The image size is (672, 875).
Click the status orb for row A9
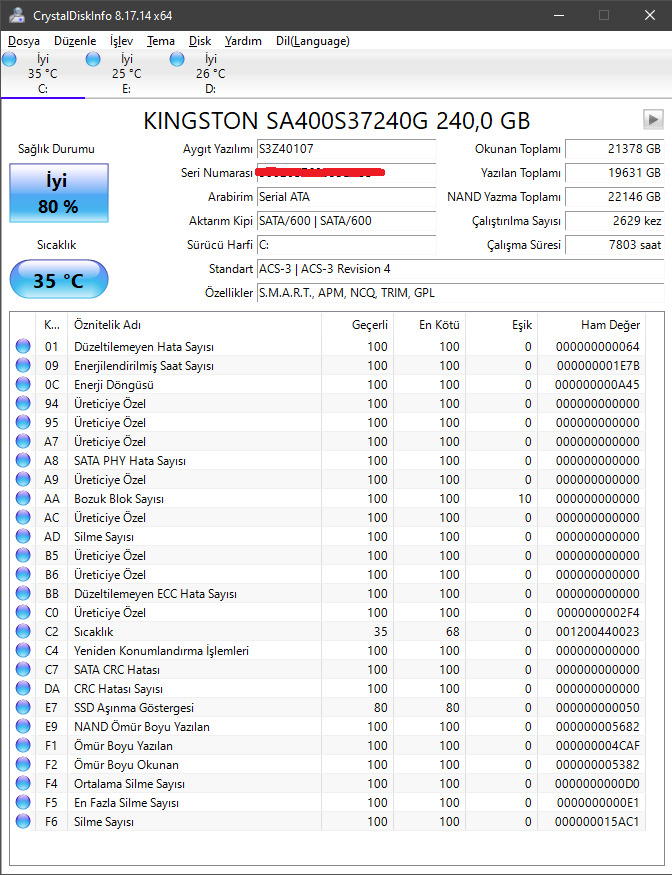pos(23,479)
